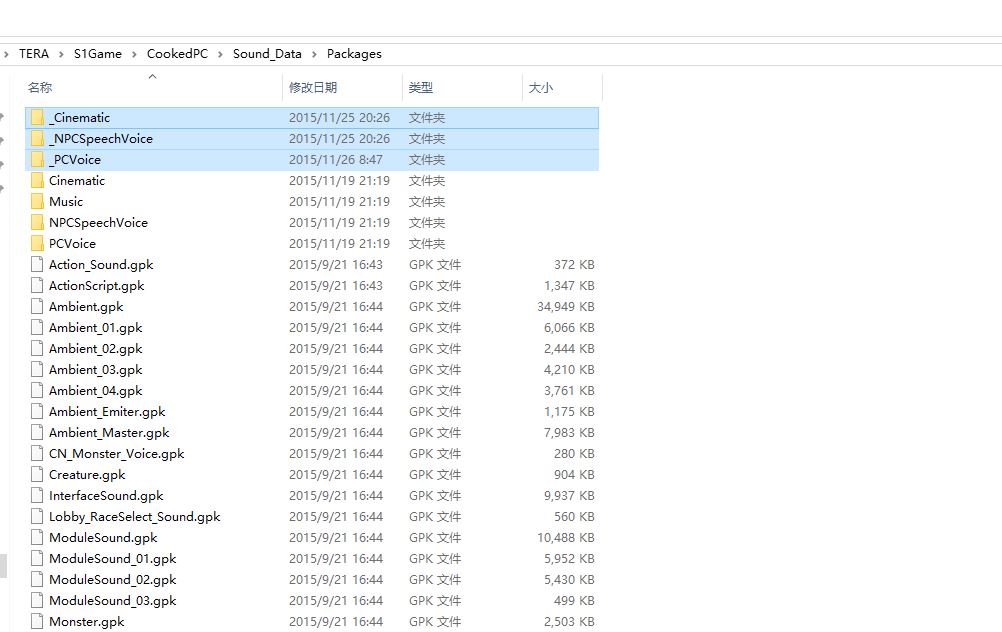Click the 372 KB size of Action_Sound.gpk
This screenshot has height=632, width=1002.
(574, 265)
